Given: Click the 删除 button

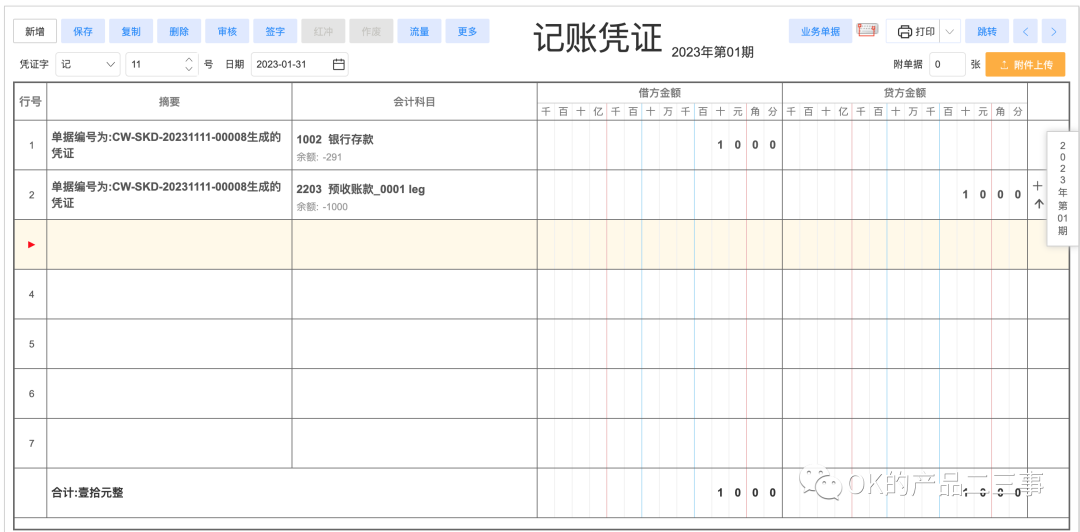Looking at the screenshot, I should click(x=179, y=31).
